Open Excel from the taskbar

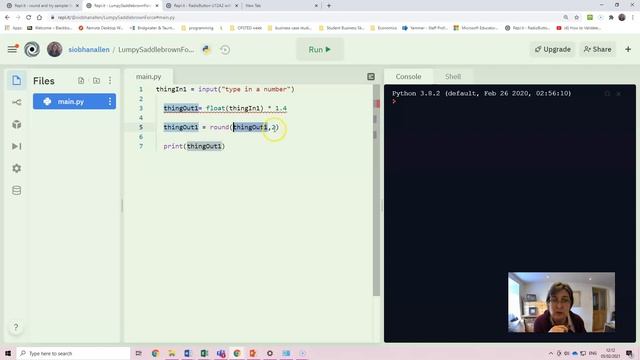(x=204, y=353)
